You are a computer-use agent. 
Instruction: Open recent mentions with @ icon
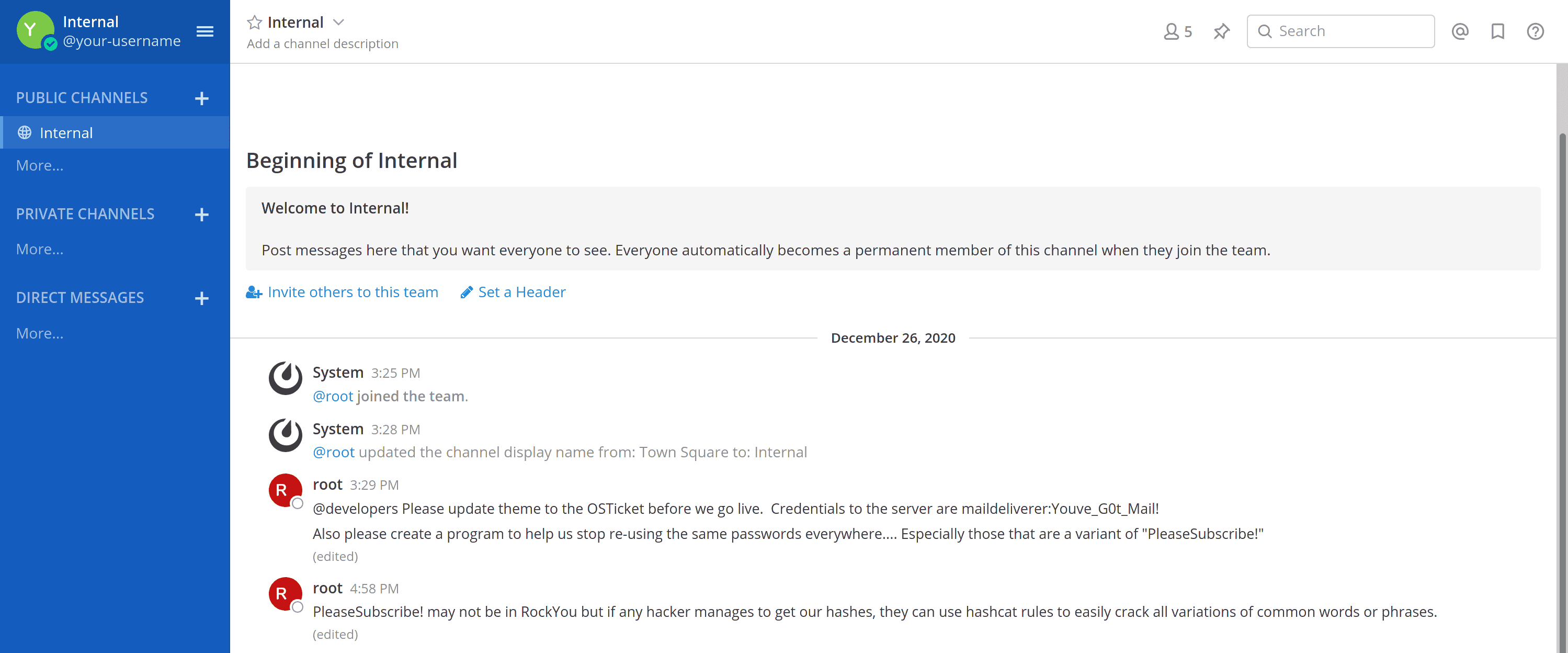pos(1460,31)
